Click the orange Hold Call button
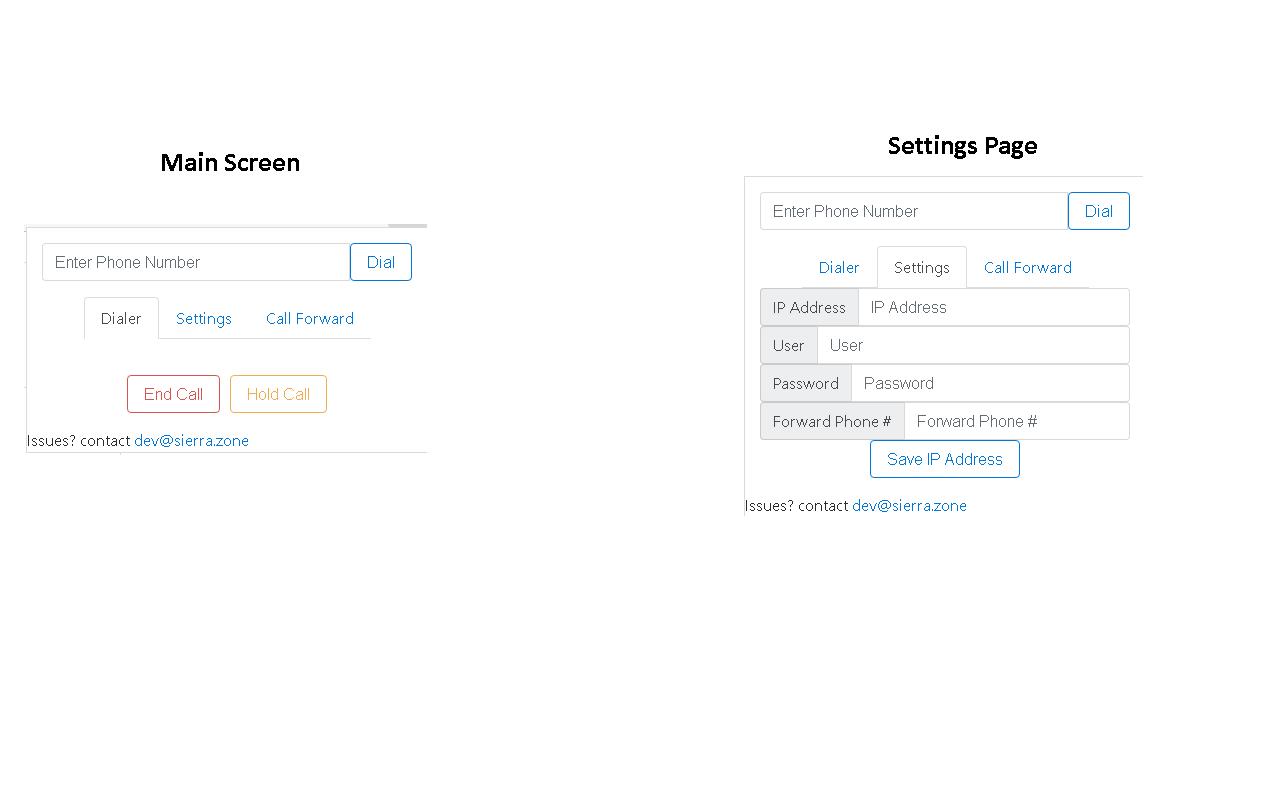Viewport: 1280px width, 800px height. (x=278, y=394)
